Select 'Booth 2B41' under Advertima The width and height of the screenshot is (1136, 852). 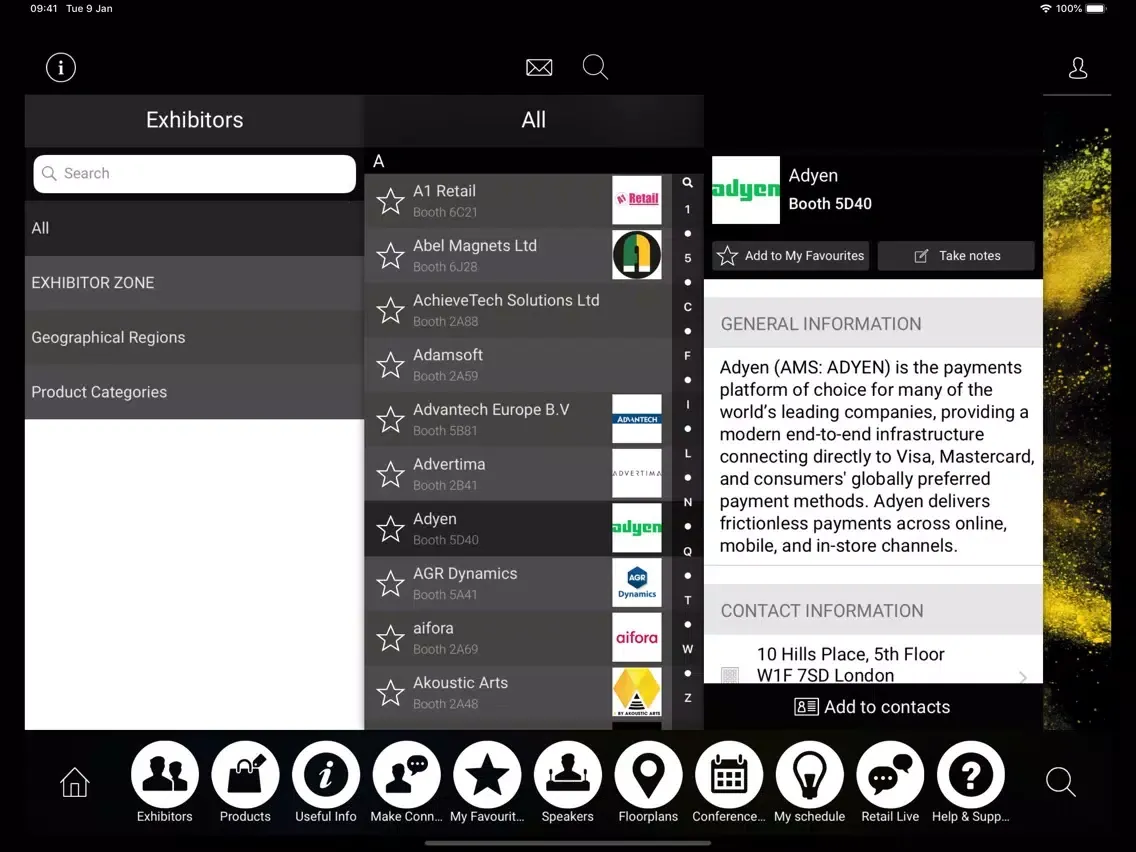click(445, 485)
